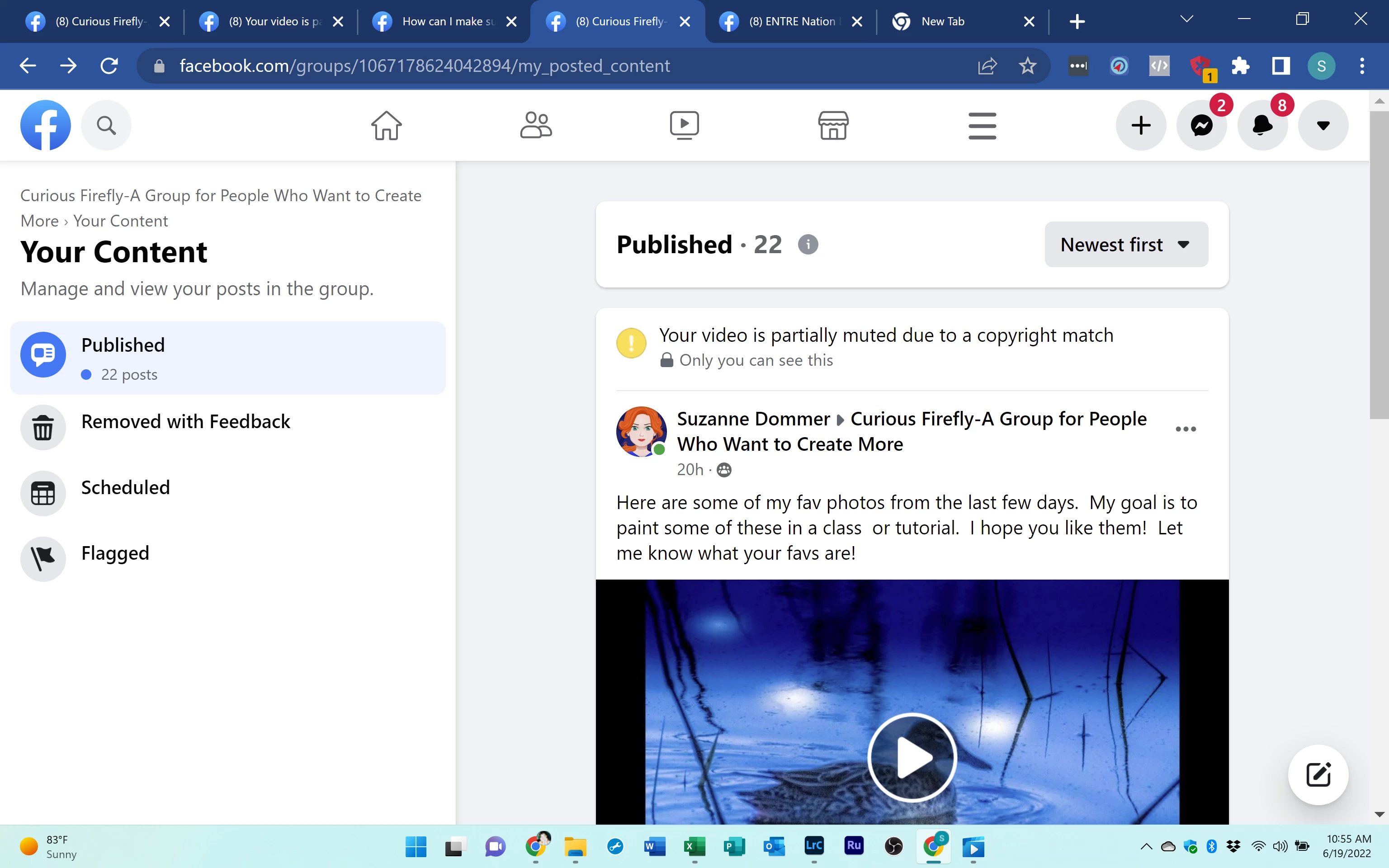Open Excel from the Windows taskbar
The width and height of the screenshot is (1389, 868).
(x=694, y=846)
